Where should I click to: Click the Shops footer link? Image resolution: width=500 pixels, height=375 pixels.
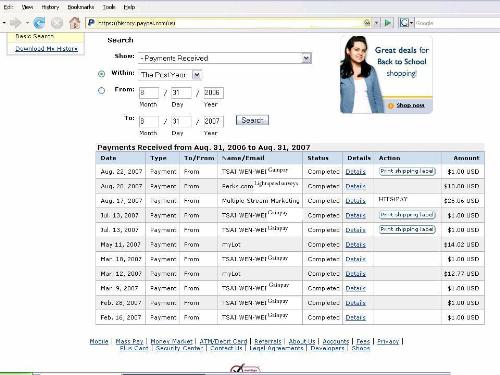[x=361, y=348]
